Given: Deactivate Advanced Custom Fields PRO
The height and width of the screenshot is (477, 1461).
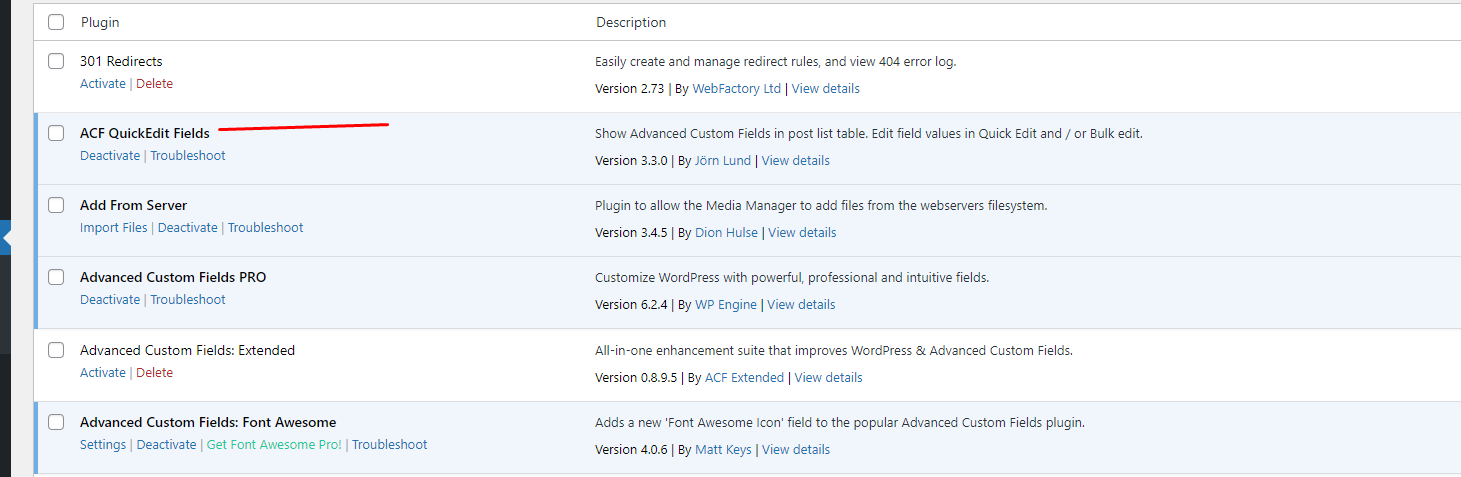Looking at the screenshot, I should click(x=110, y=300).
